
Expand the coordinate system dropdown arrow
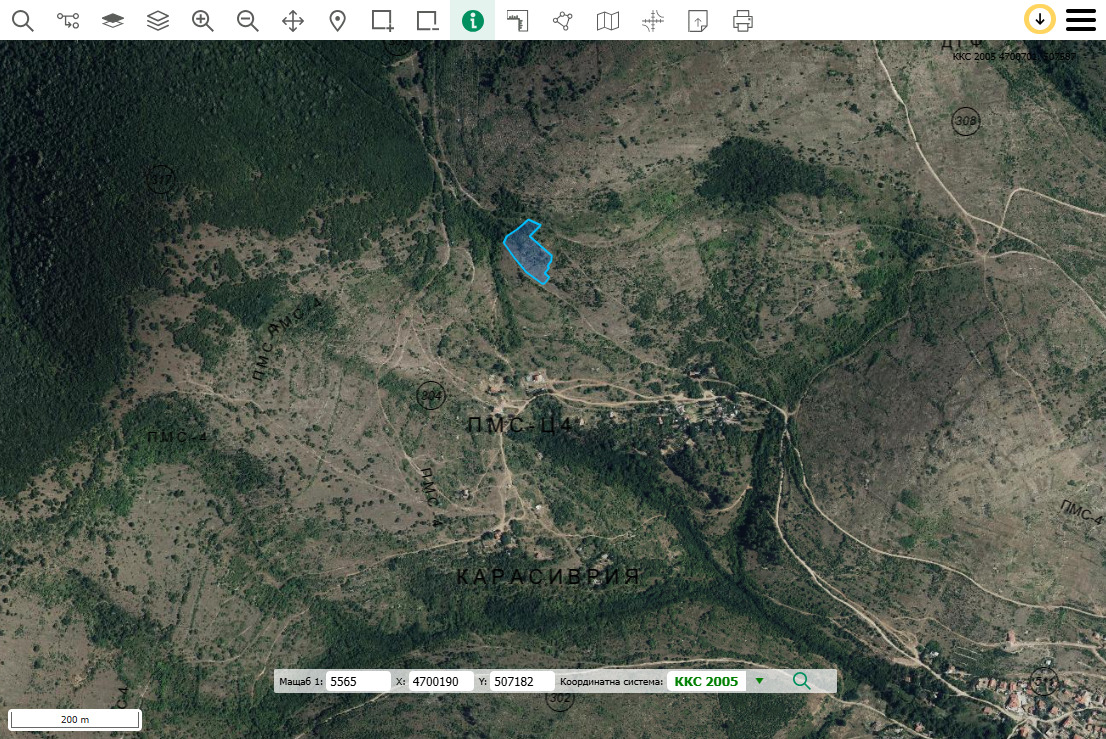pos(759,681)
